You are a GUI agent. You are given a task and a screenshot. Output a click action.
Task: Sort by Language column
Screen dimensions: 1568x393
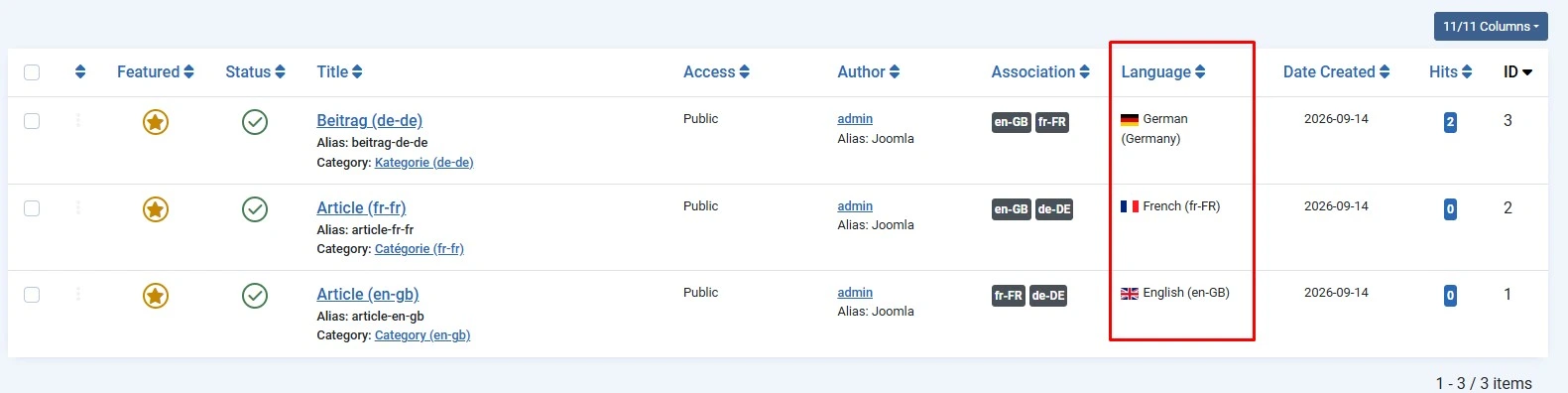tap(1163, 71)
